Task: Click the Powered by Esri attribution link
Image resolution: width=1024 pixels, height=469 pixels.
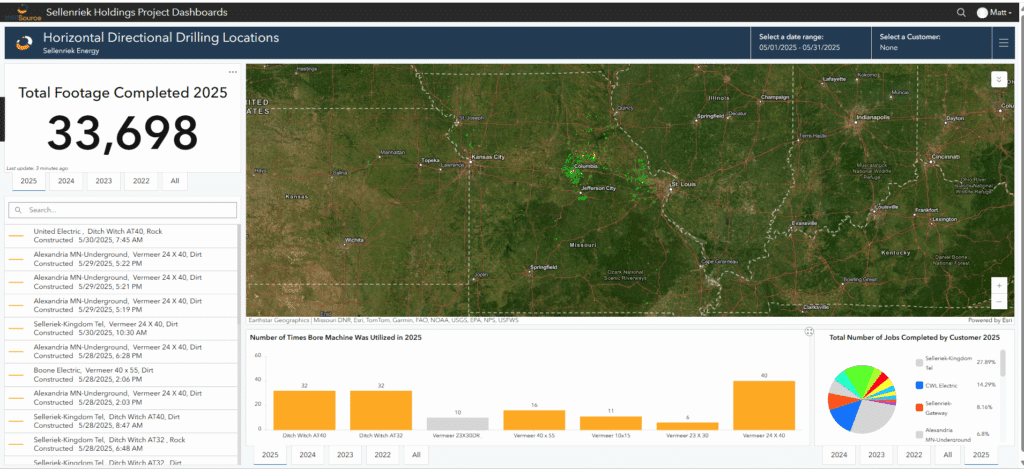Action: [x=992, y=321]
